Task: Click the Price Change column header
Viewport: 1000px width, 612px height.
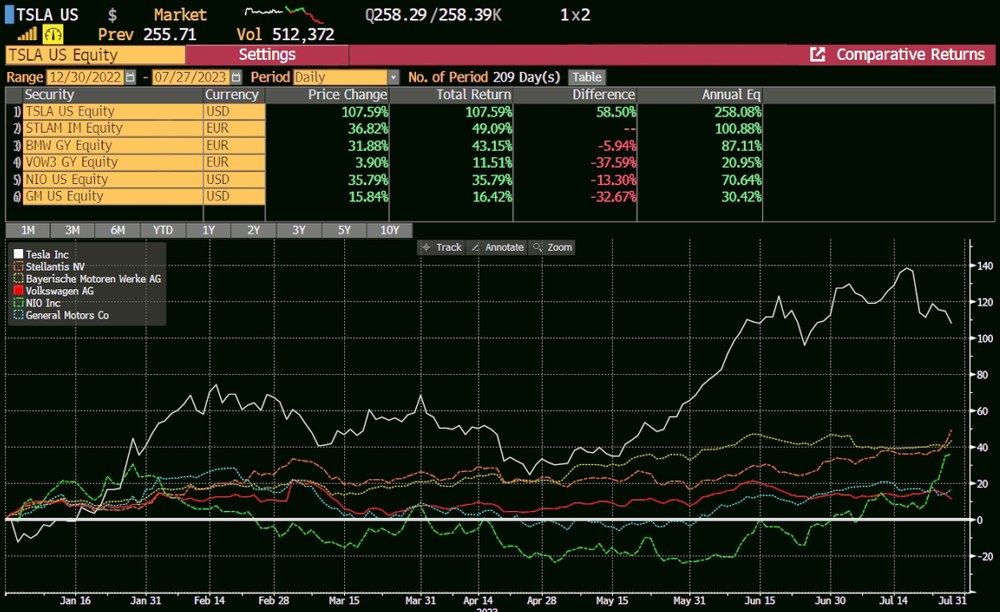Action: (x=348, y=94)
